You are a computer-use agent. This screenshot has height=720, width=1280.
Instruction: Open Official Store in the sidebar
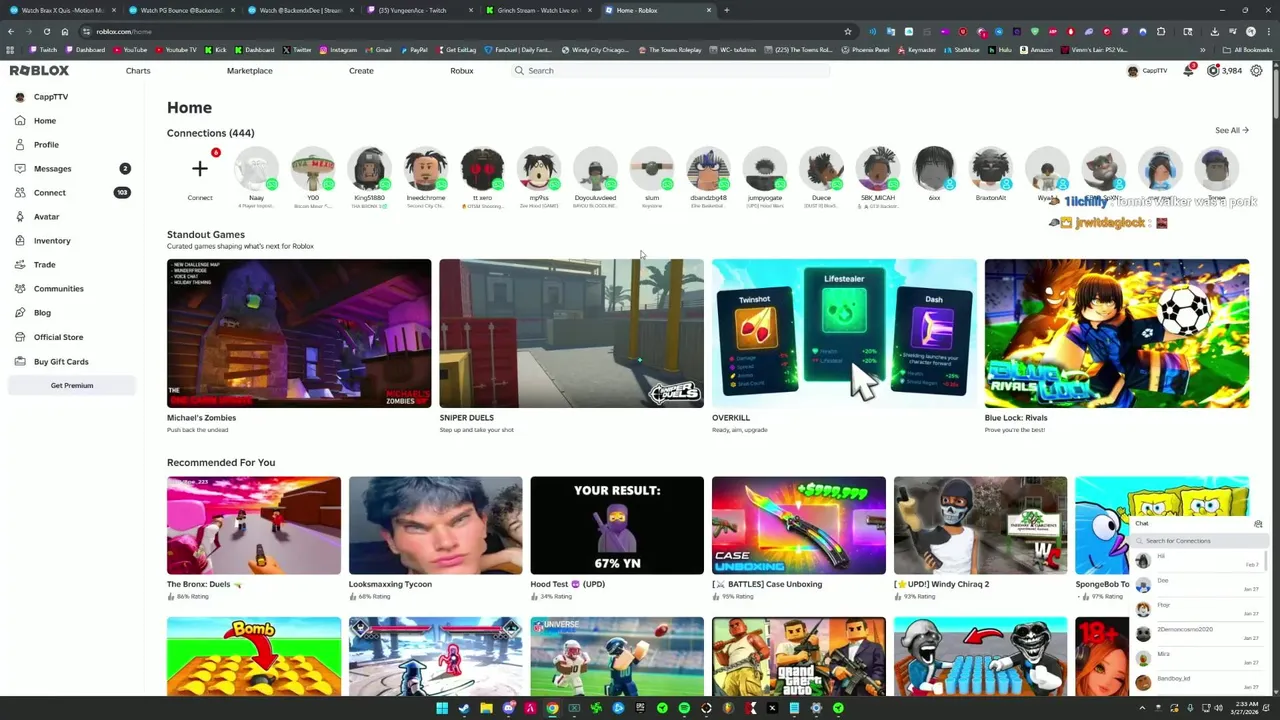pyautogui.click(x=58, y=337)
